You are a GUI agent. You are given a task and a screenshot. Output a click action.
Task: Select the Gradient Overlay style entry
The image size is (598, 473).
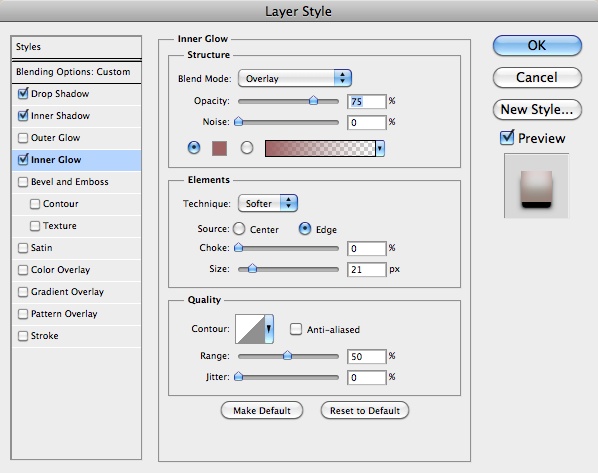(67, 292)
